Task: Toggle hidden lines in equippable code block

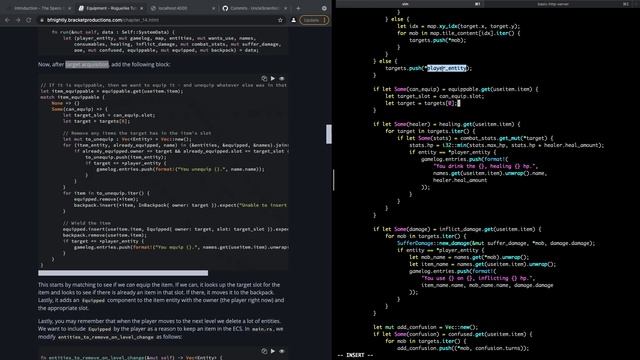Action: [282, 78]
